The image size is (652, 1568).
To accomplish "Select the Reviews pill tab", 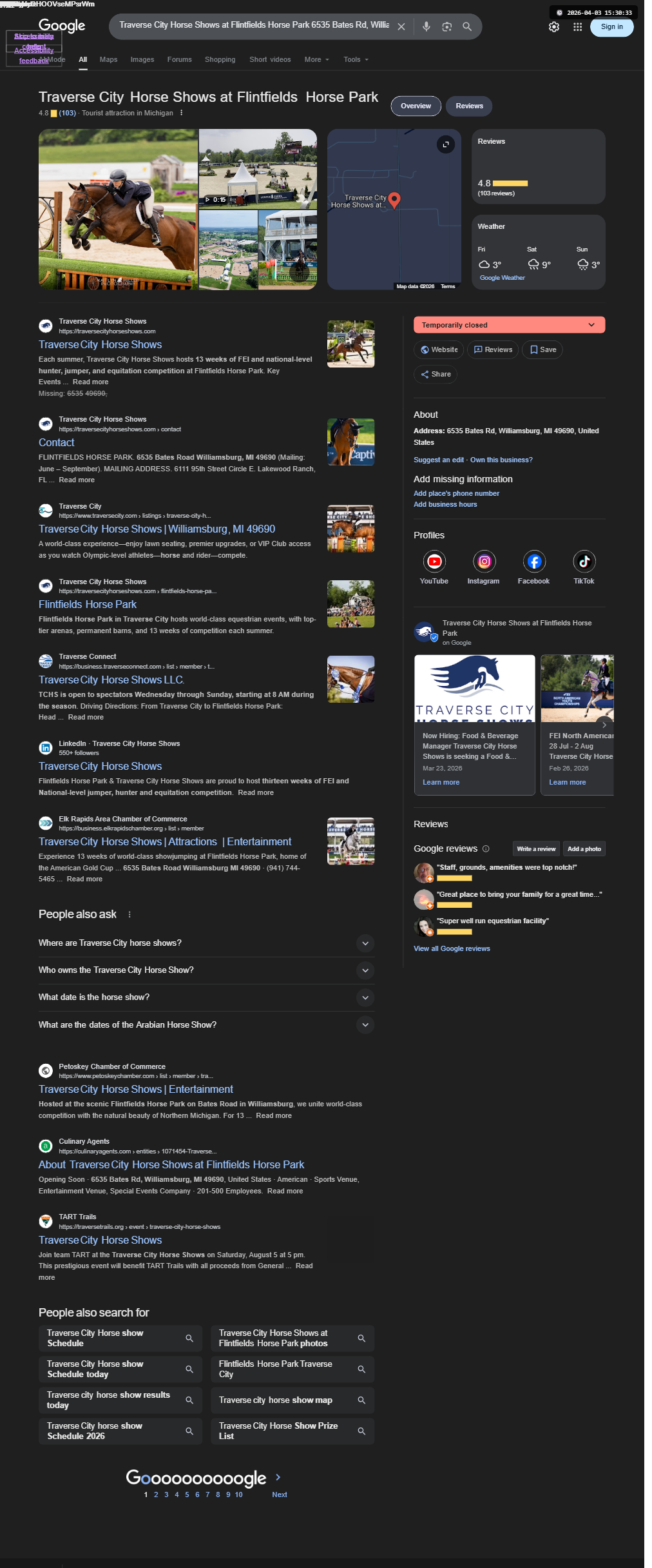I will coord(469,106).
